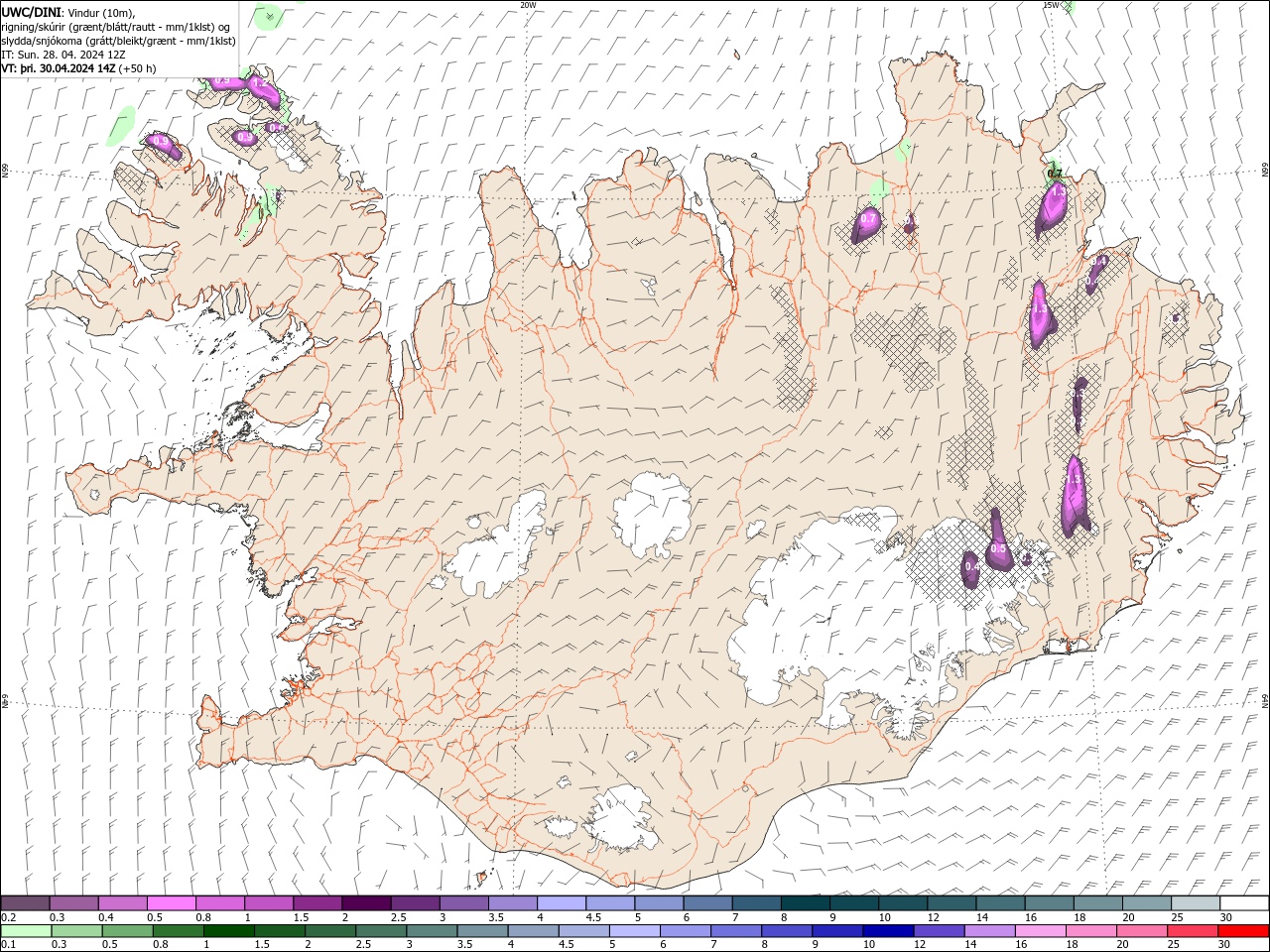1270x952 pixels.
Task: Click the 0.2 swatch in the upper snow legend
Action: [25, 902]
